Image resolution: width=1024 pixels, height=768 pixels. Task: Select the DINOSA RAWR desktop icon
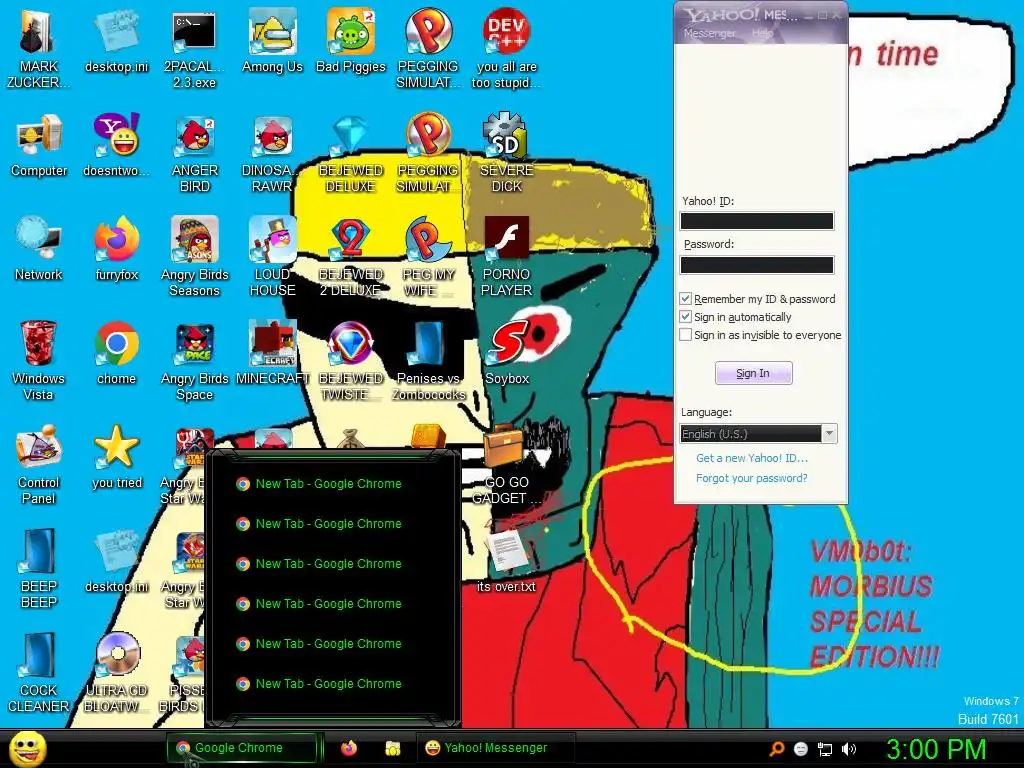click(272, 153)
